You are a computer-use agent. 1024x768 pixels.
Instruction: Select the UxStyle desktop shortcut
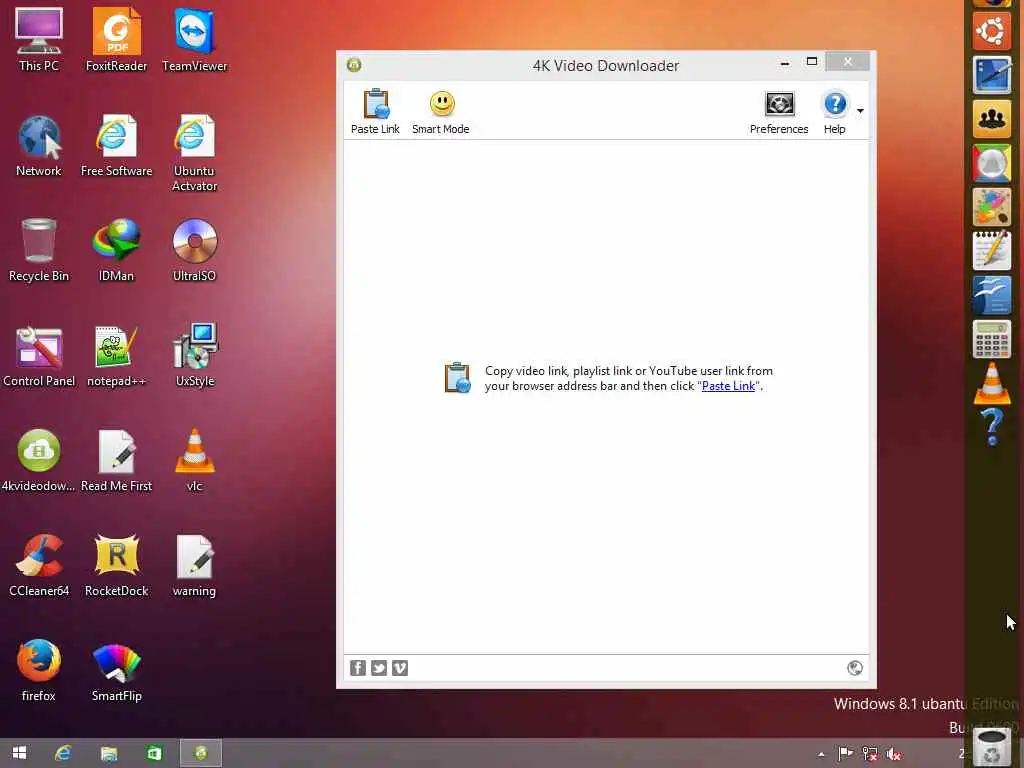[x=195, y=355]
